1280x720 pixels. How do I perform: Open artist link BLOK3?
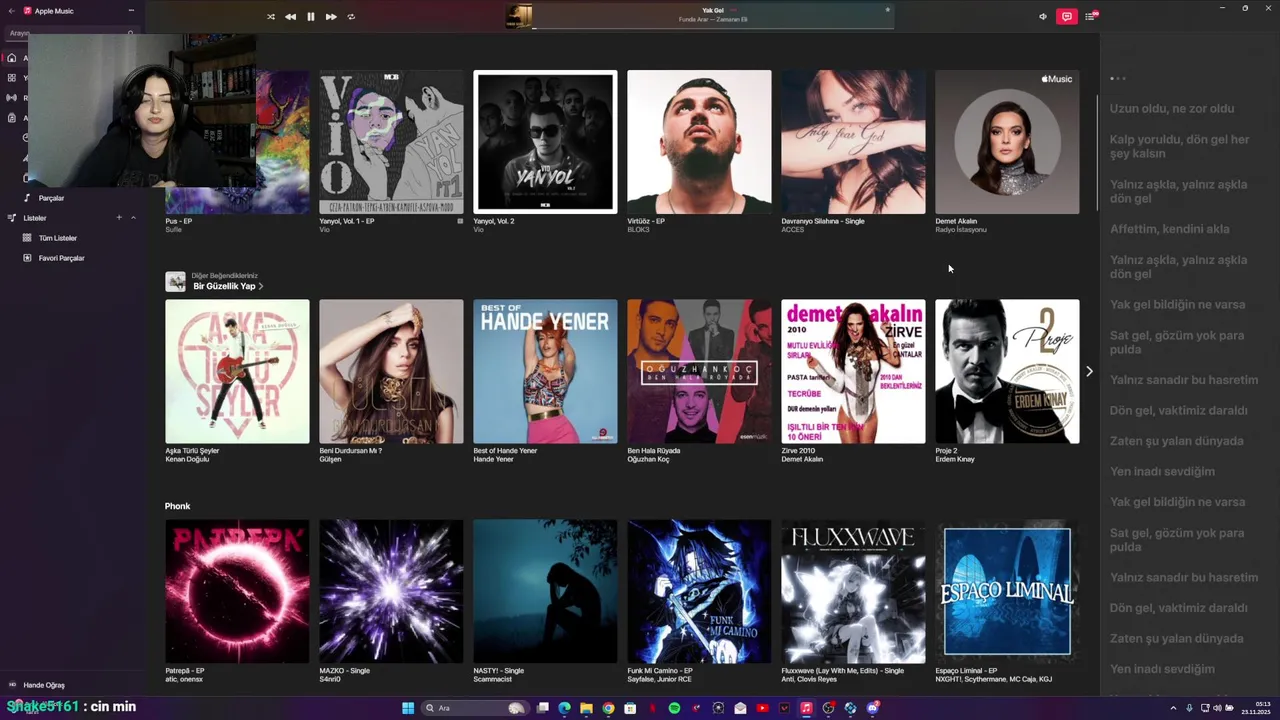pos(638,230)
